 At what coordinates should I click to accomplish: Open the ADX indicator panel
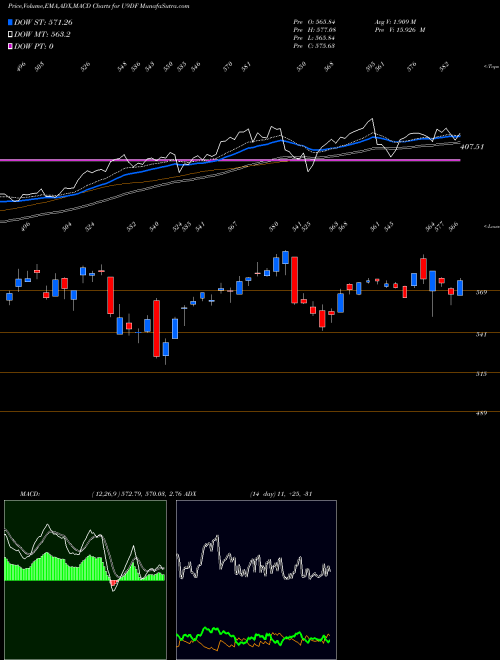(x=256, y=580)
